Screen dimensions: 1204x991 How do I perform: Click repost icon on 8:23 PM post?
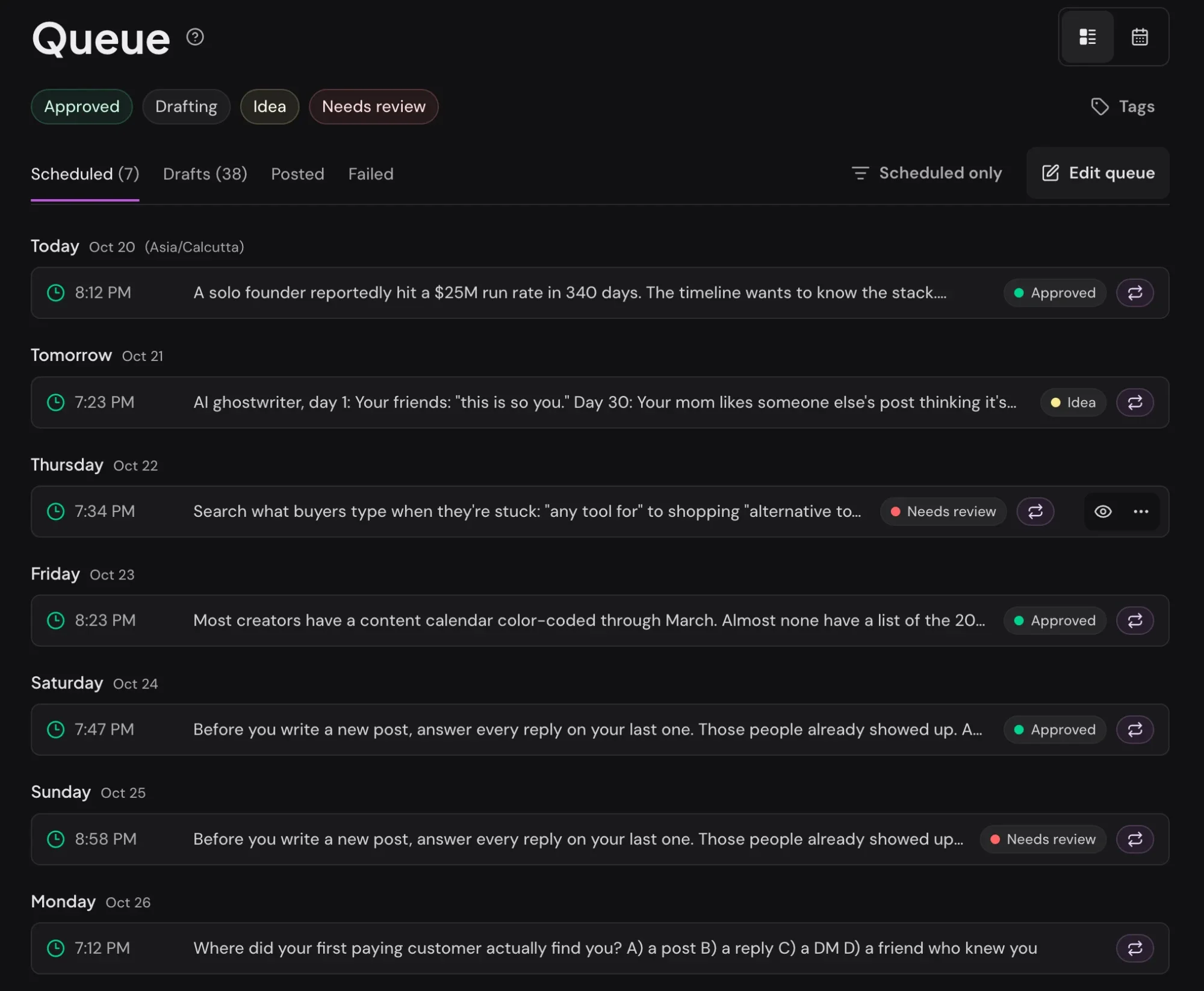click(1135, 620)
